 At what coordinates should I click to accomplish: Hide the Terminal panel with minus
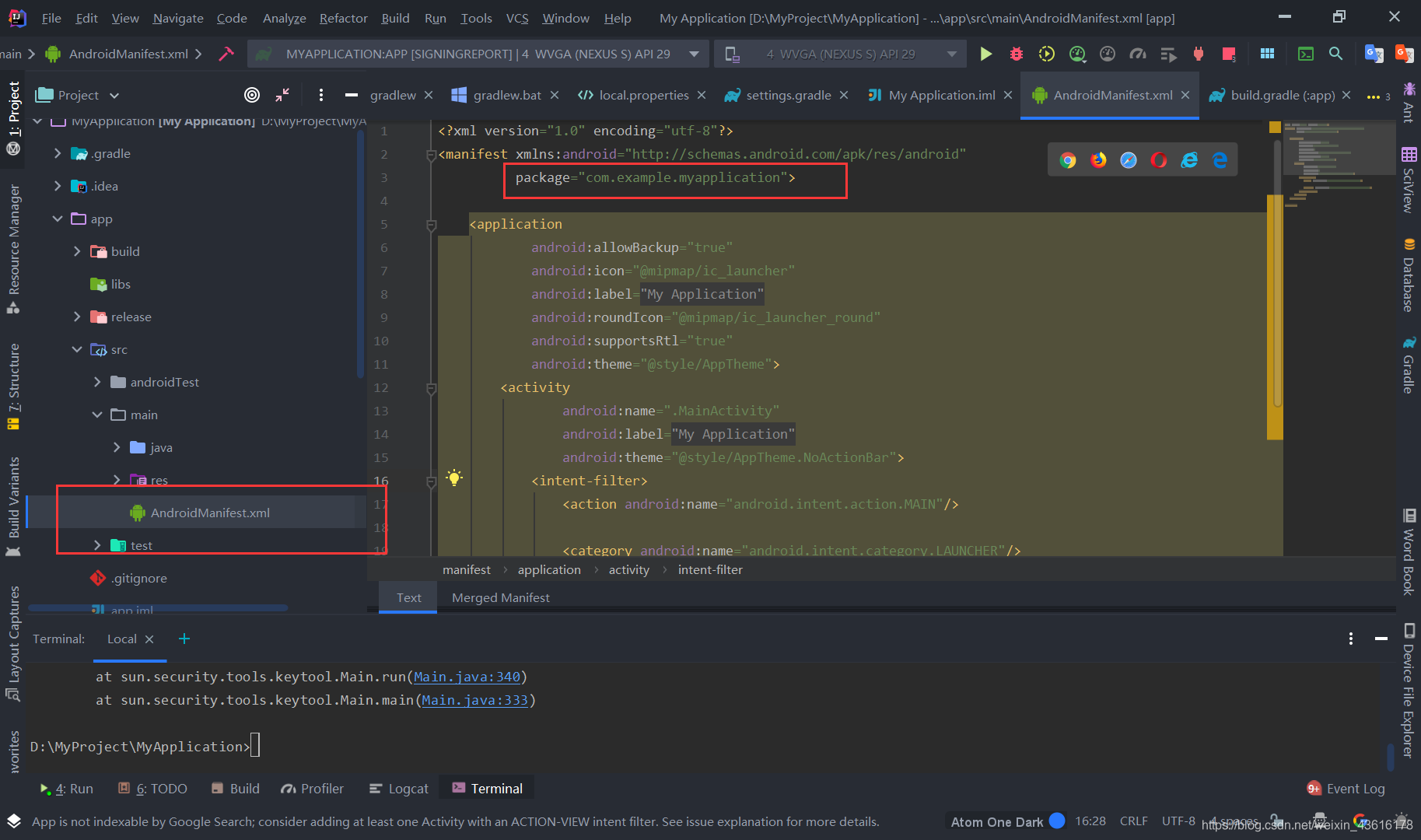pos(1381,639)
